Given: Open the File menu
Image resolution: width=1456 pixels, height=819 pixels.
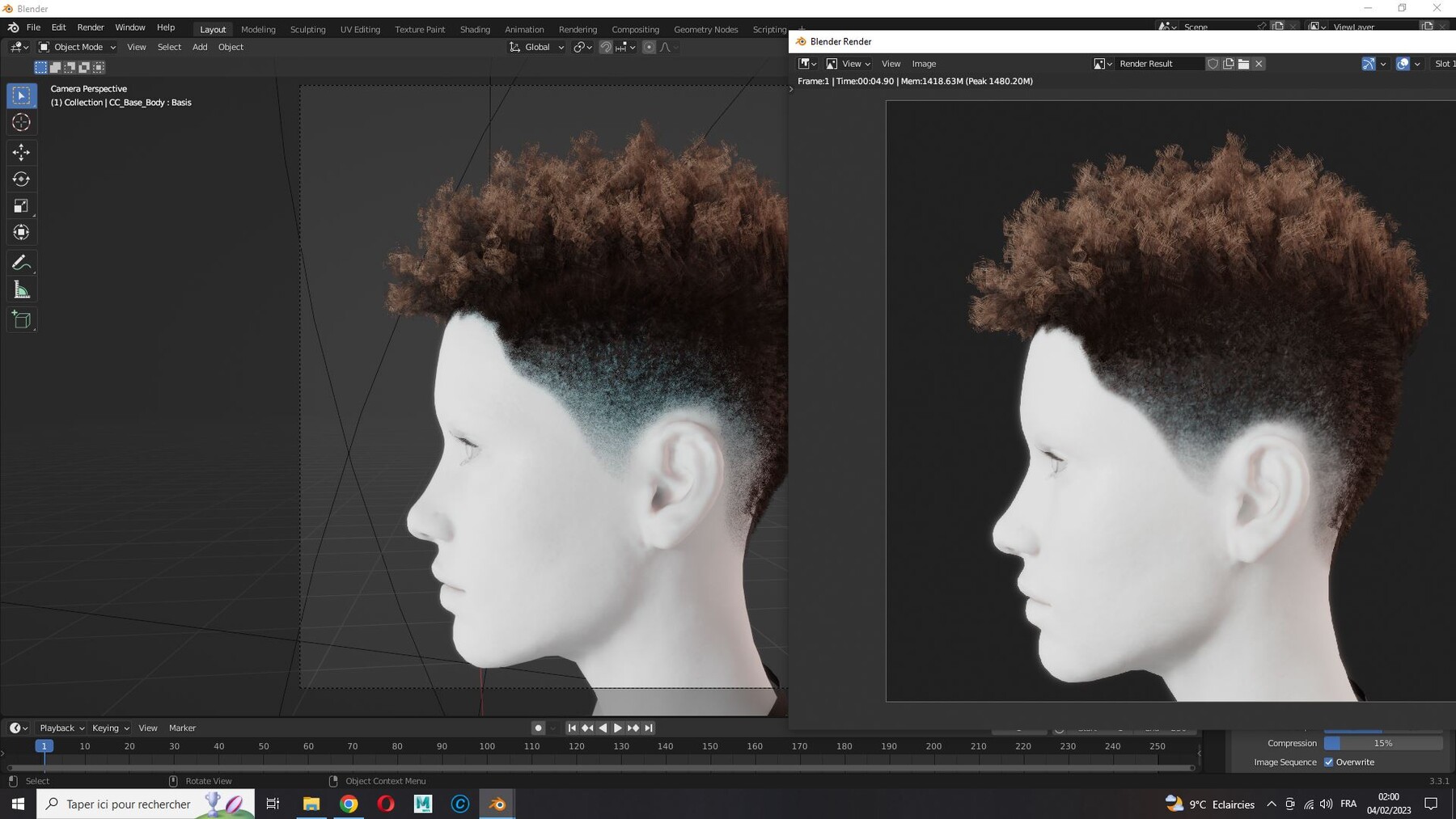Looking at the screenshot, I should coord(33,27).
